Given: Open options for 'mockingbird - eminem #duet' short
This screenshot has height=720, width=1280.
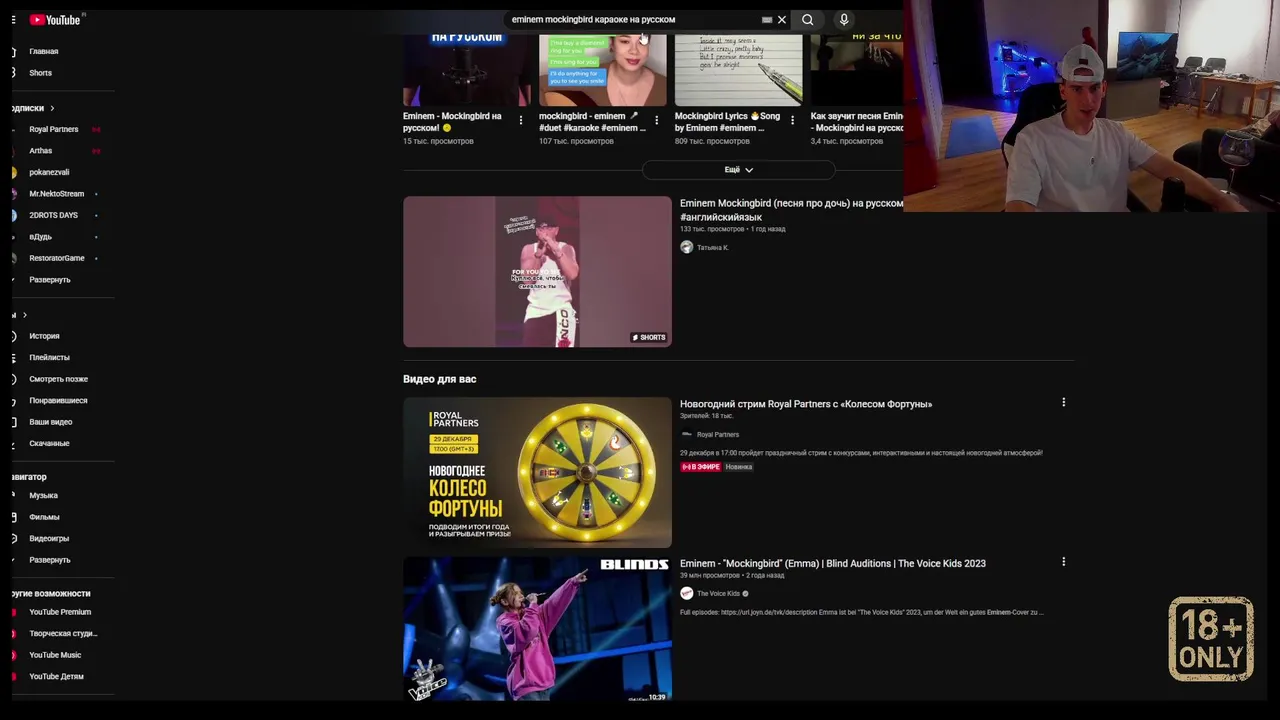Looking at the screenshot, I should [656, 120].
